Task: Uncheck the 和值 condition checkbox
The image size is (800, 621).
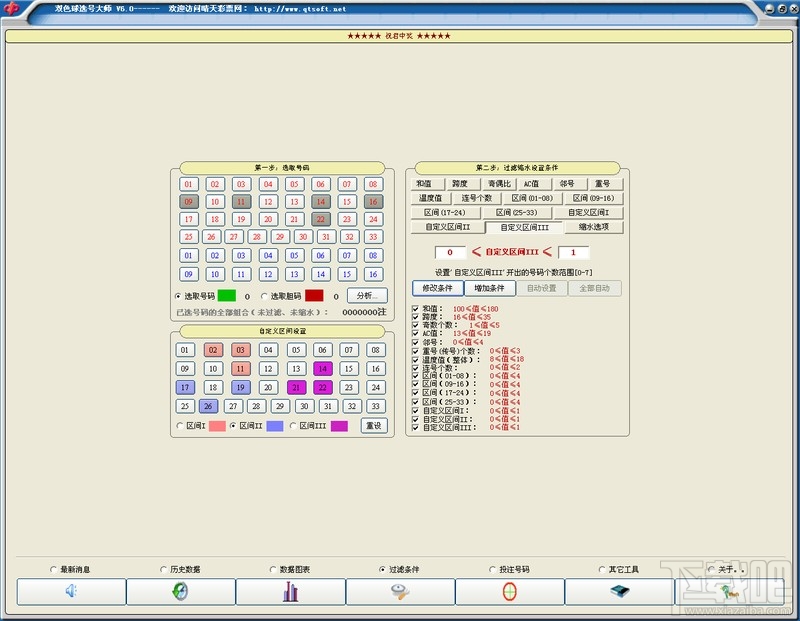Action: [416, 309]
